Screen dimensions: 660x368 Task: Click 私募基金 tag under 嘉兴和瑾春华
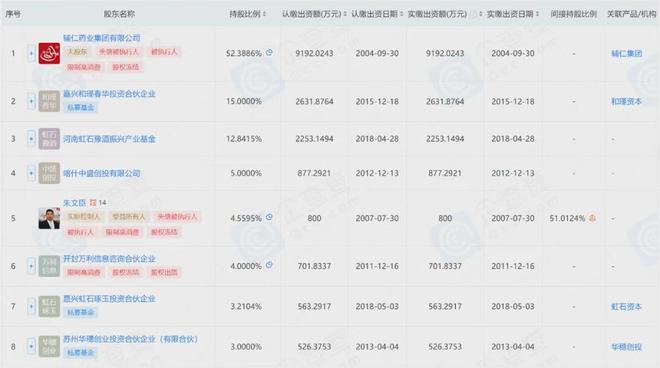point(80,107)
